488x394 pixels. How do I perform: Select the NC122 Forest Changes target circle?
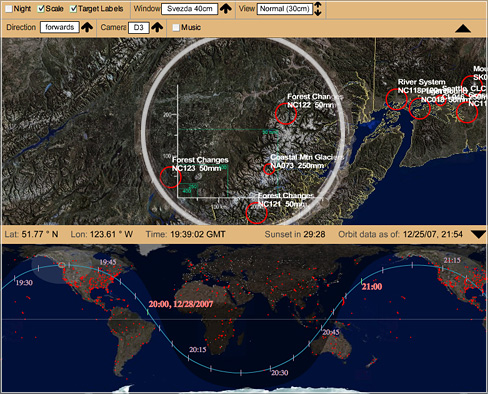(286, 114)
